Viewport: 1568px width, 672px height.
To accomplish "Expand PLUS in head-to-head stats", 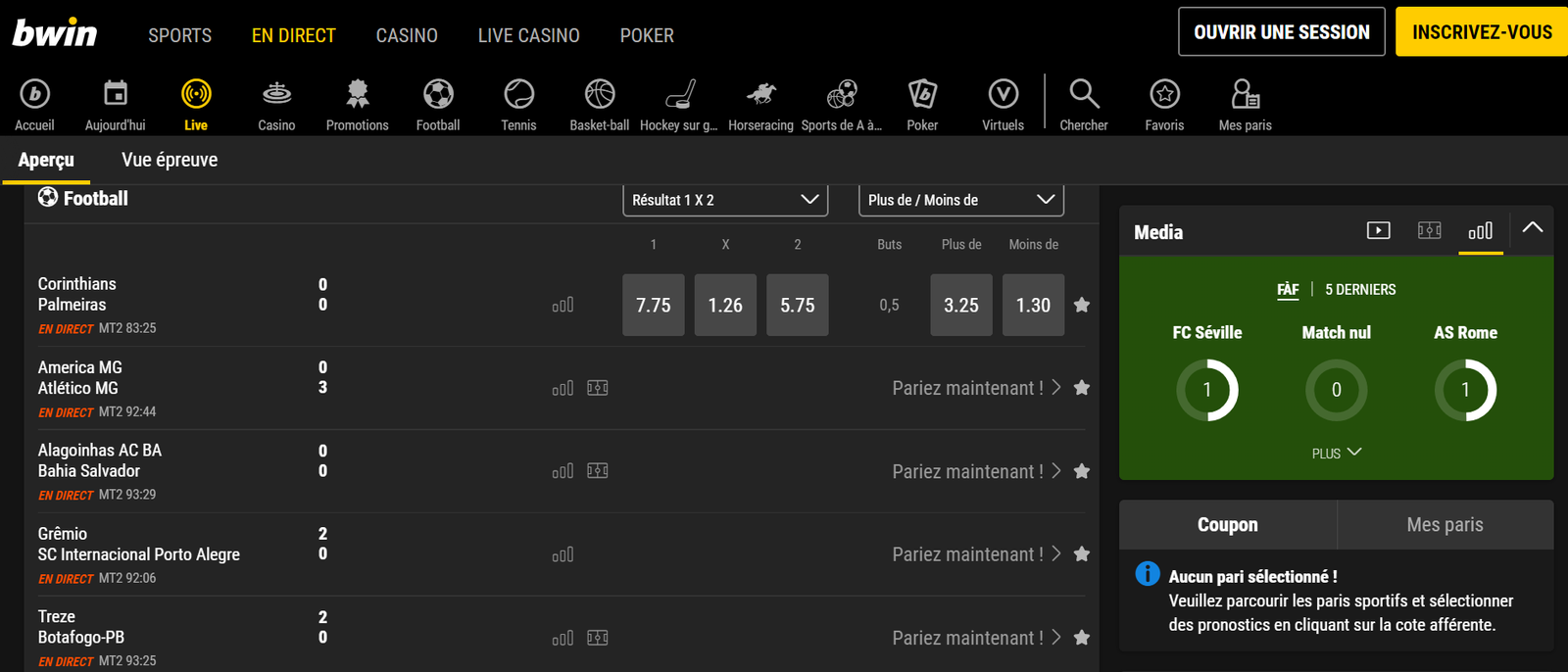I will coord(1336,454).
